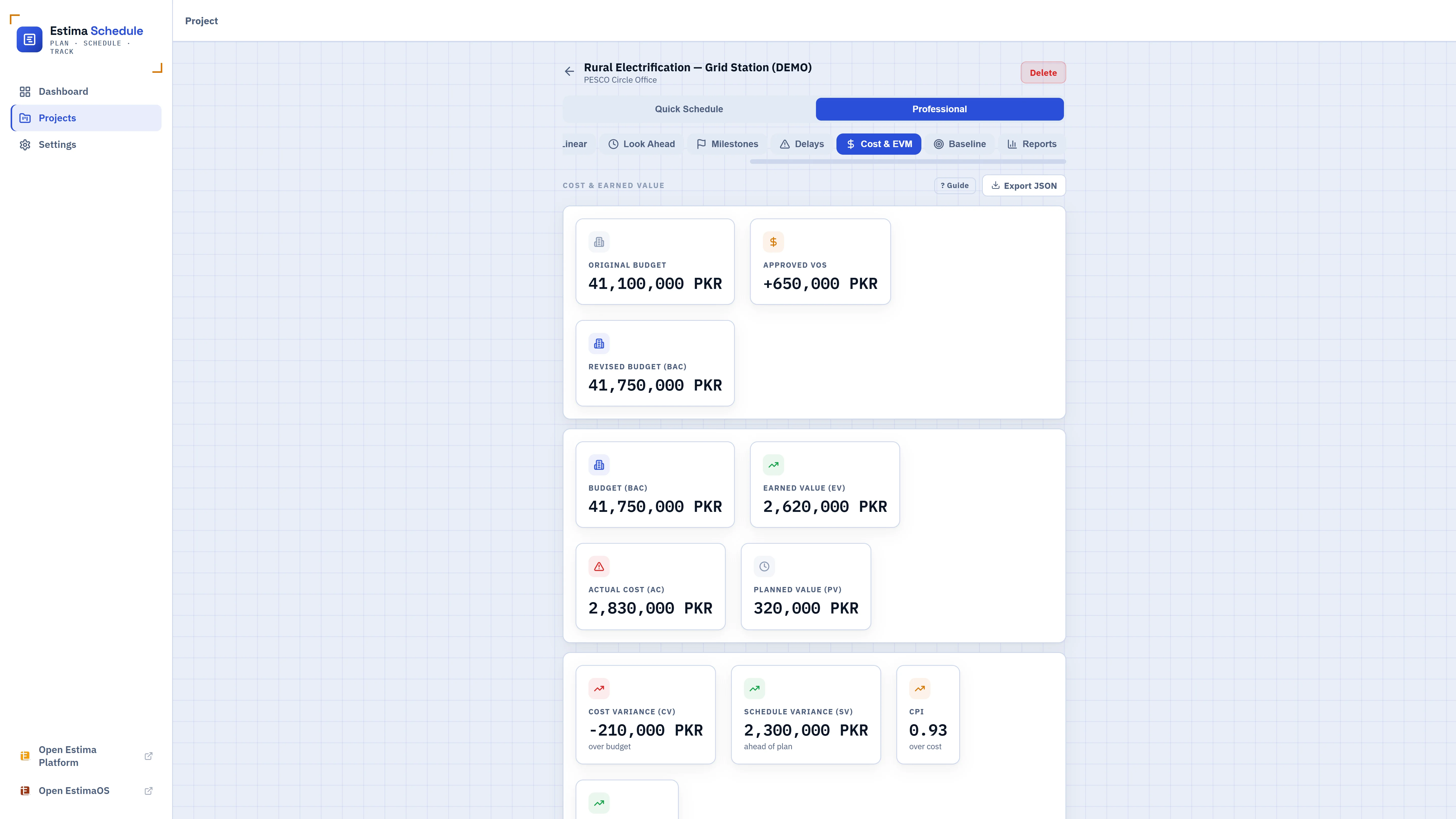The height and width of the screenshot is (819, 1456).
Task: Click the Approved VOs dollar icon
Action: point(773,242)
